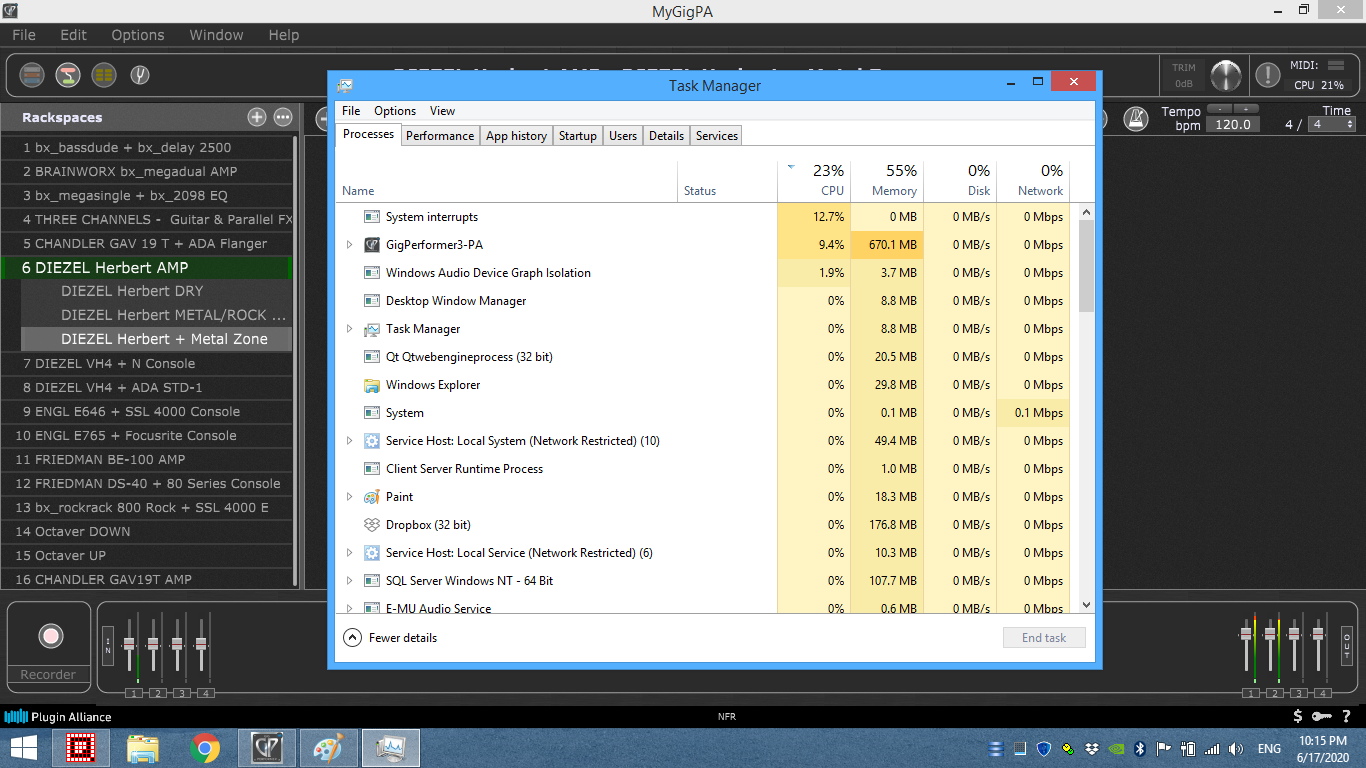
Task: Expand Service Host: Local Service group
Action: 349,553
